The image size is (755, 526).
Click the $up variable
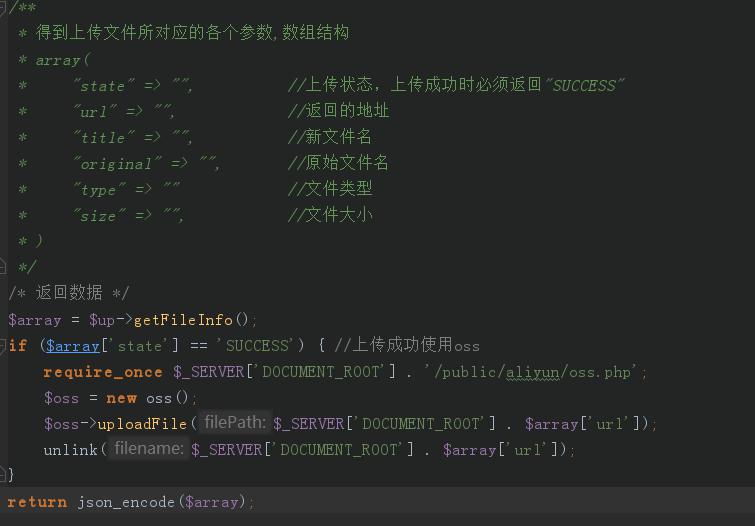101,320
